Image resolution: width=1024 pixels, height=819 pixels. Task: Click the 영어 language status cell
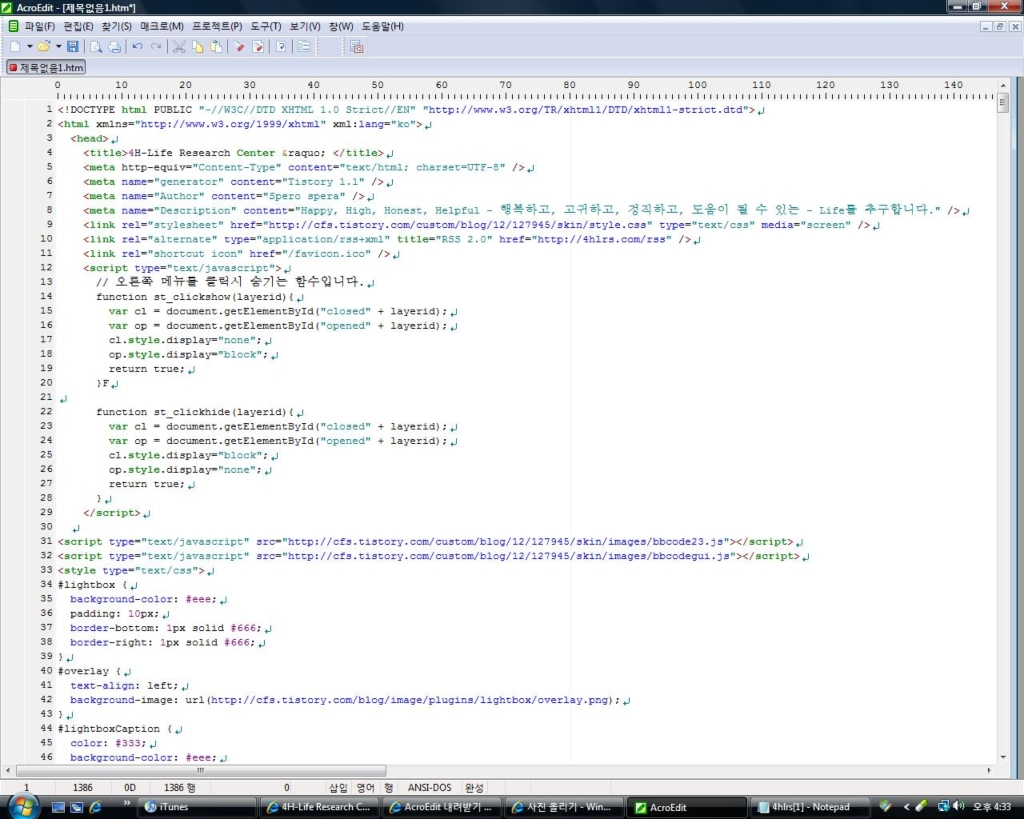coord(366,788)
